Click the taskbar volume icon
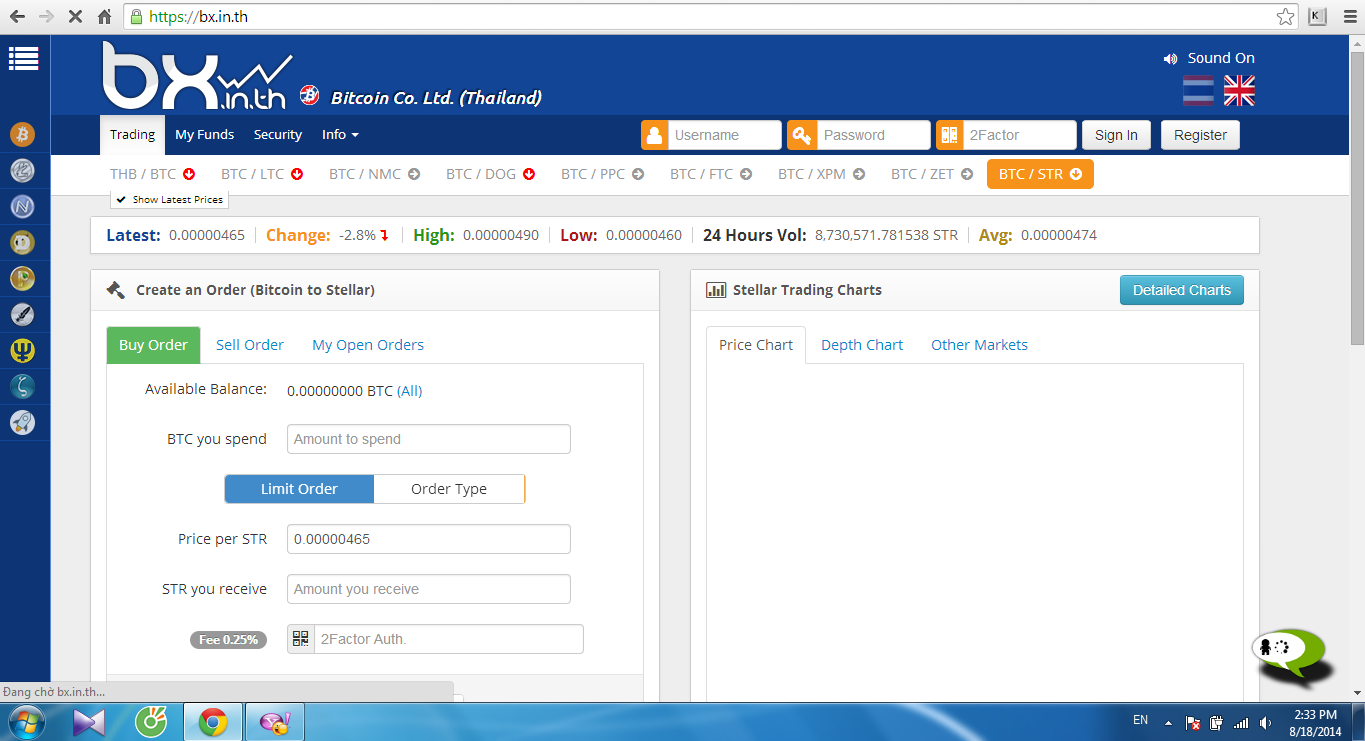Image resolution: width=1365 pixels, height=741 pixels. tap(1266, 722)
